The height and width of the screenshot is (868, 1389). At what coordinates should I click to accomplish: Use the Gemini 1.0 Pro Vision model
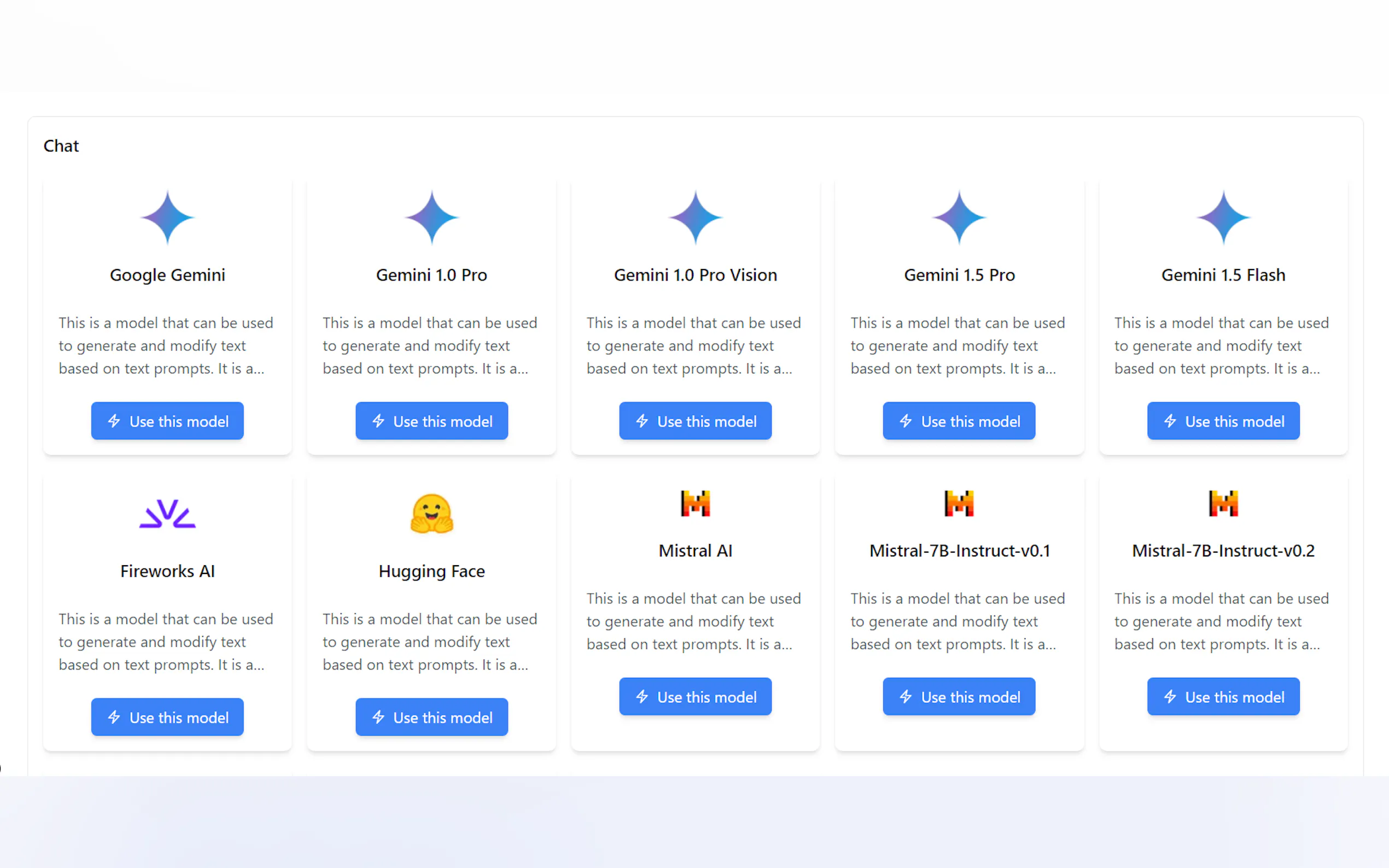click(695, 421)
